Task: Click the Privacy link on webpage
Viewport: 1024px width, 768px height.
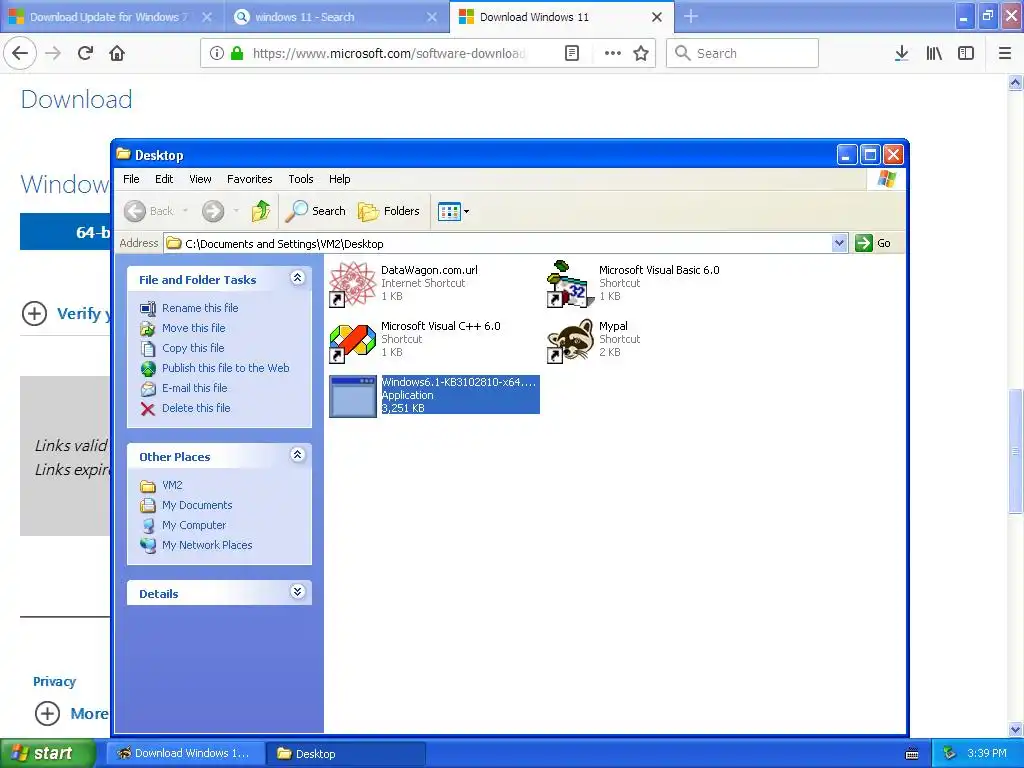Action: (x=54, y=681)
